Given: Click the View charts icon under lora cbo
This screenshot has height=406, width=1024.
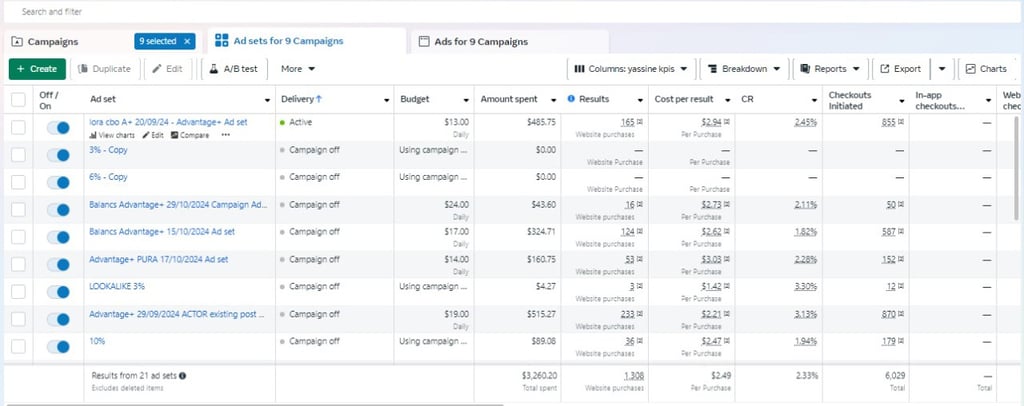Looking at the screenshot, I should click(x=93, y=135).
